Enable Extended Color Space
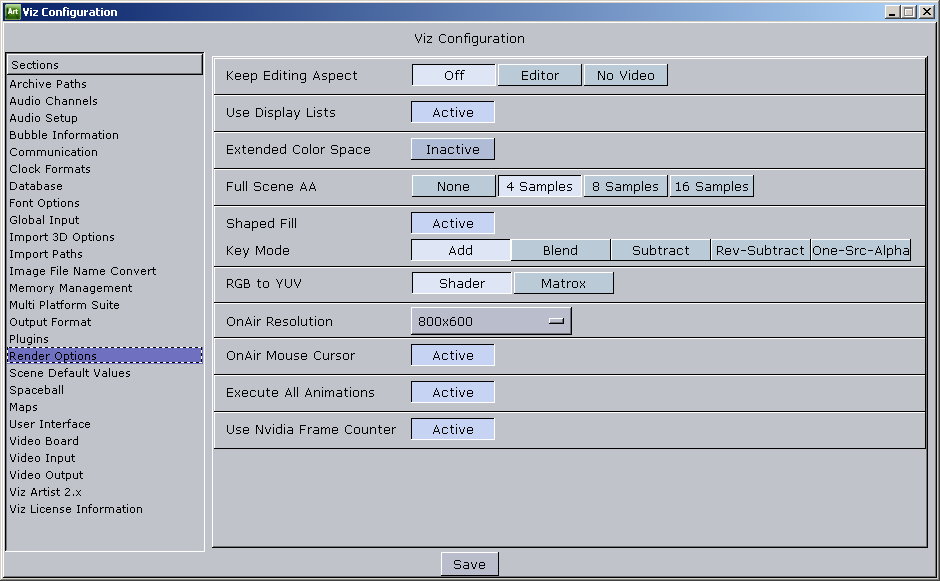This screenshot has height=581, width=940. click(452, 148)
